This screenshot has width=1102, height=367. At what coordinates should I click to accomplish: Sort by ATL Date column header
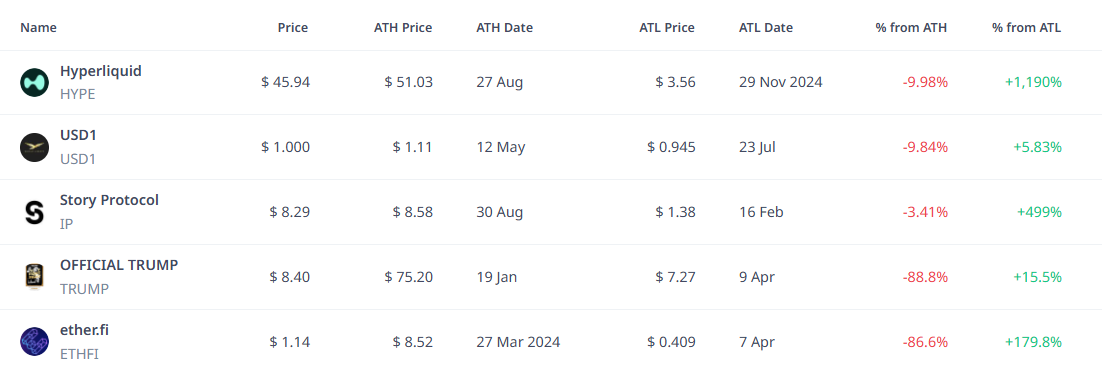point(766,28)
